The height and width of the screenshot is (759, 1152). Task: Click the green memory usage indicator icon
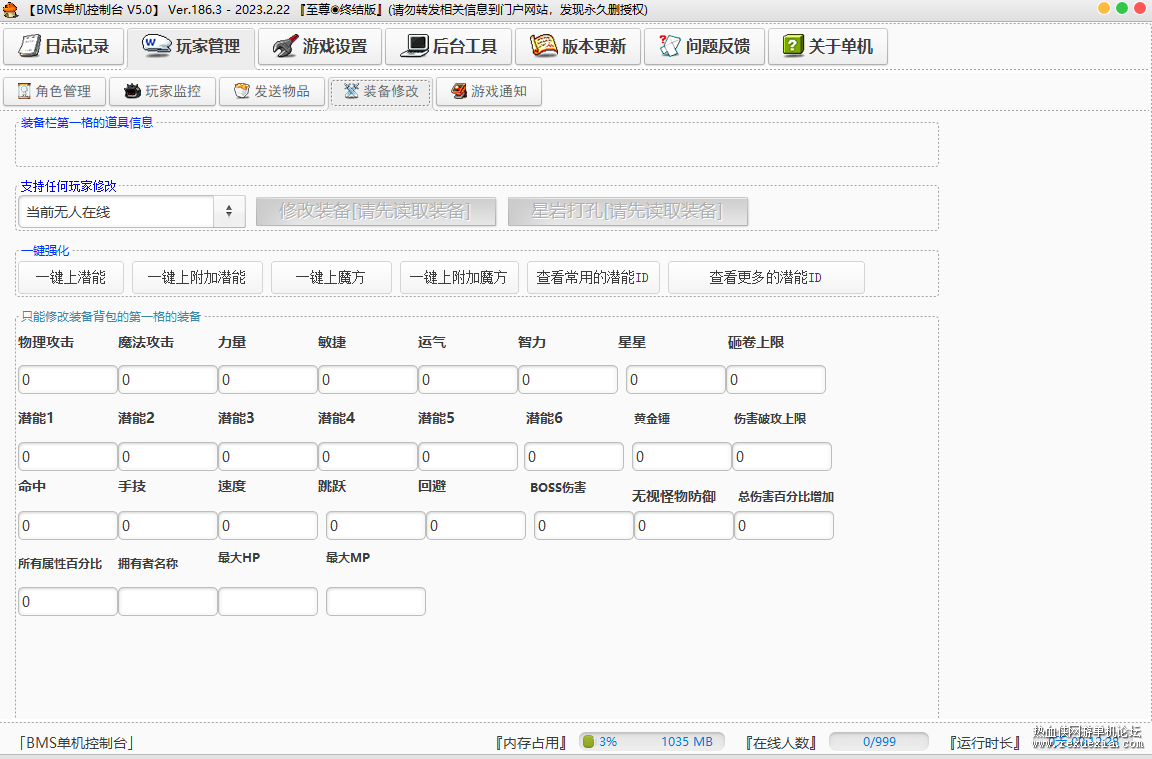point(588,741)
